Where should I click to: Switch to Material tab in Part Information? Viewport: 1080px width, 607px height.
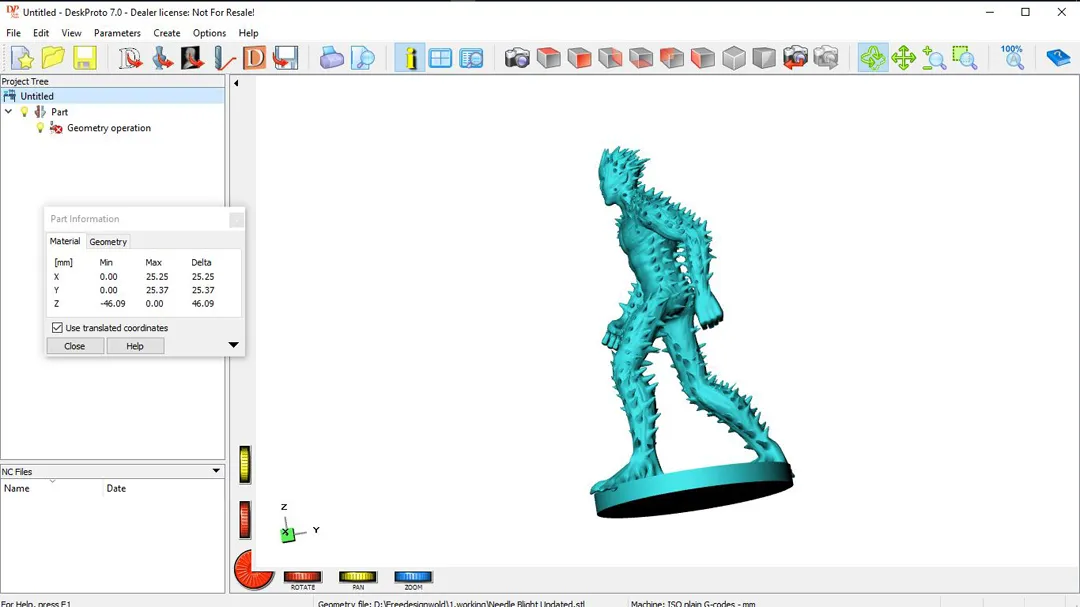(65, 241)
